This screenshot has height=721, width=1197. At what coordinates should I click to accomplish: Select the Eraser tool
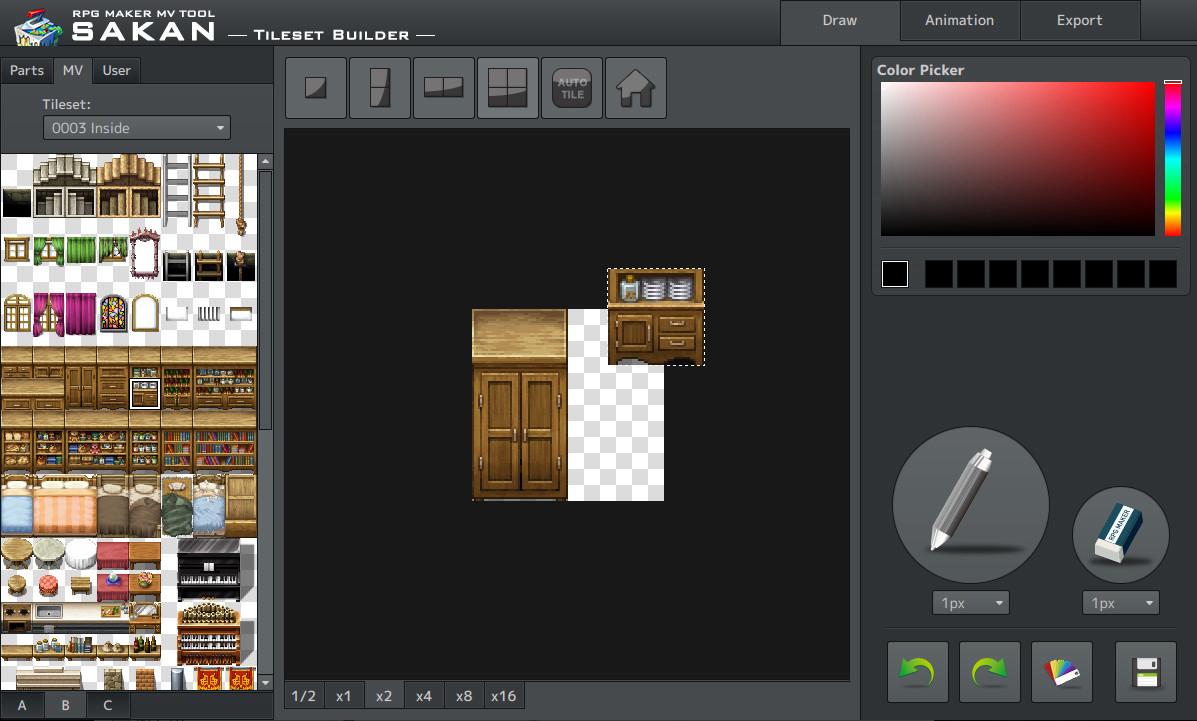point(1119,534)
